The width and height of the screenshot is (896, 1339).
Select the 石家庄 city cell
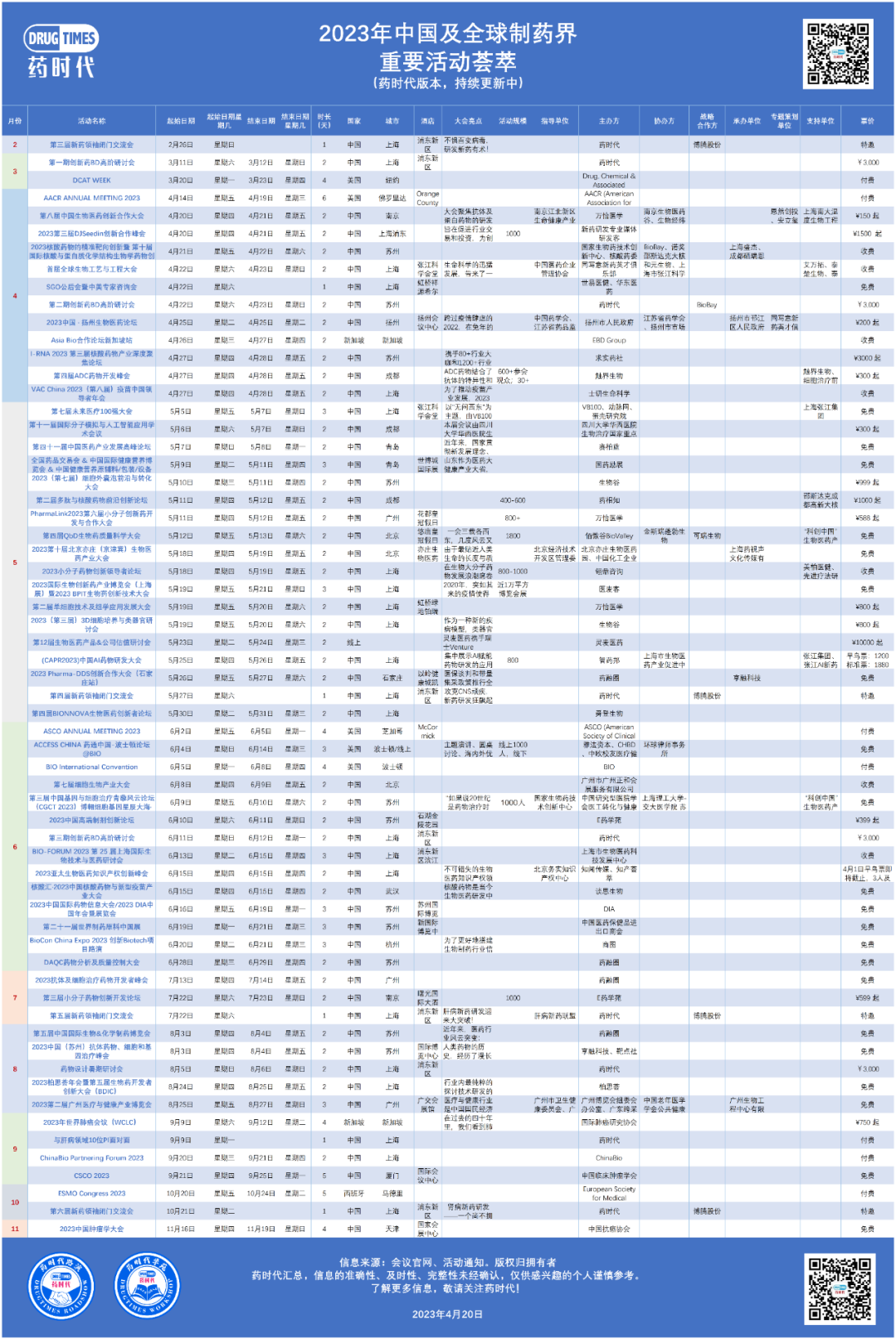tap(392, 678)
